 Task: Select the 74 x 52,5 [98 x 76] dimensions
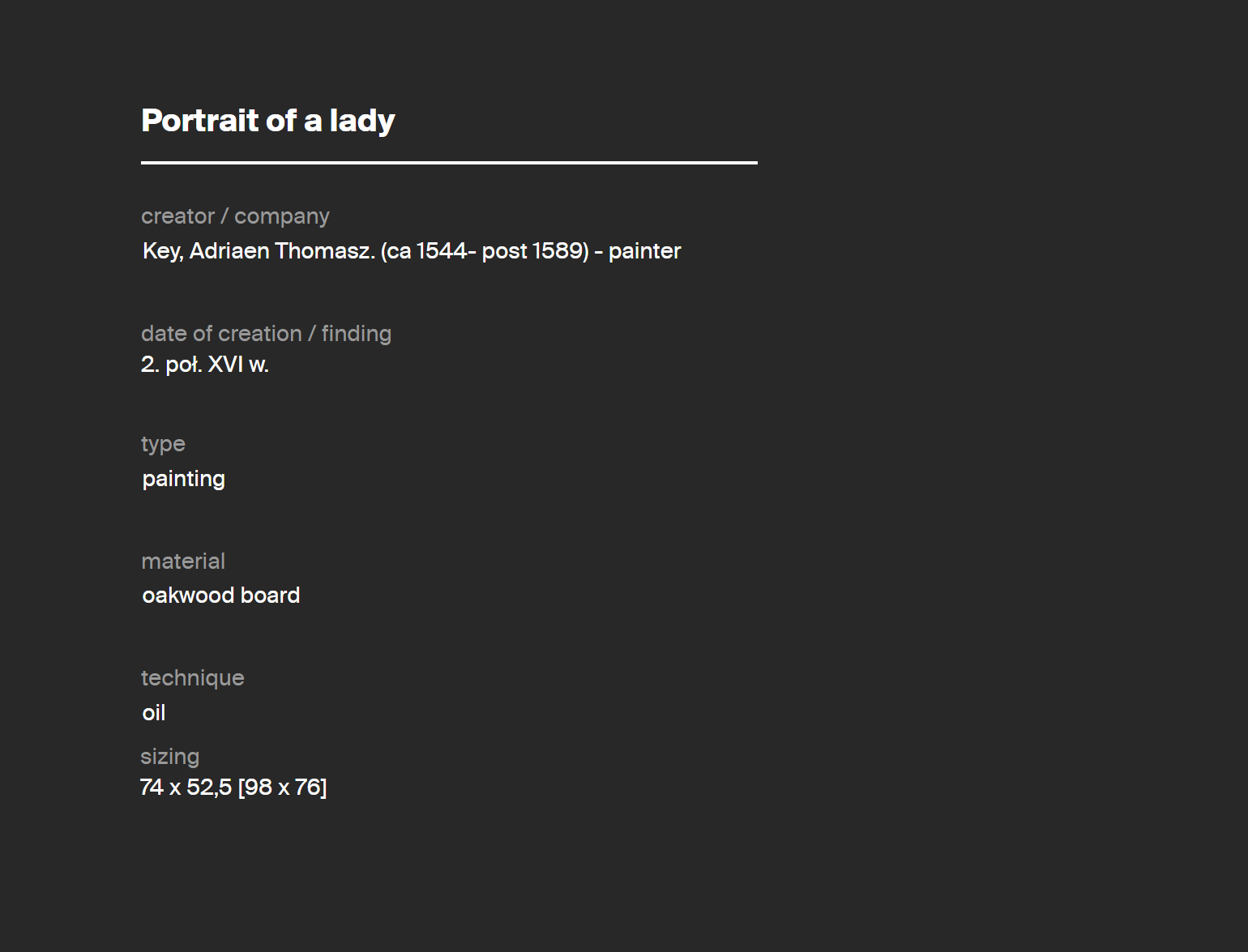[x=233, y=788]
